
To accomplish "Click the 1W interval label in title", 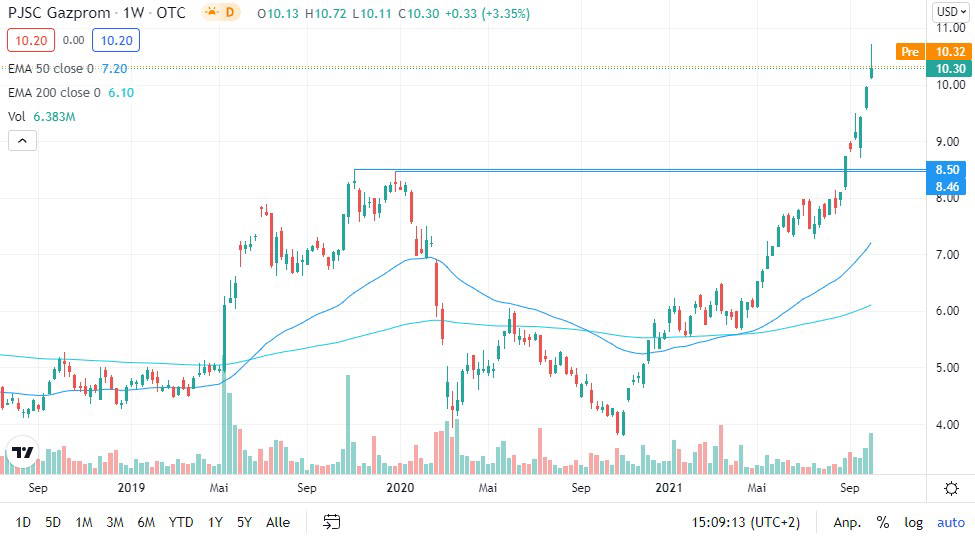I will (x=133, y=12).
